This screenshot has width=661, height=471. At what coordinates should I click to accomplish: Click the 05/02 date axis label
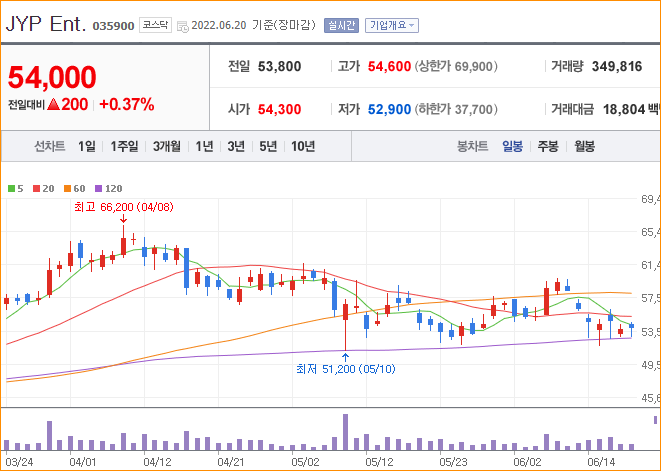click(304, 462)
